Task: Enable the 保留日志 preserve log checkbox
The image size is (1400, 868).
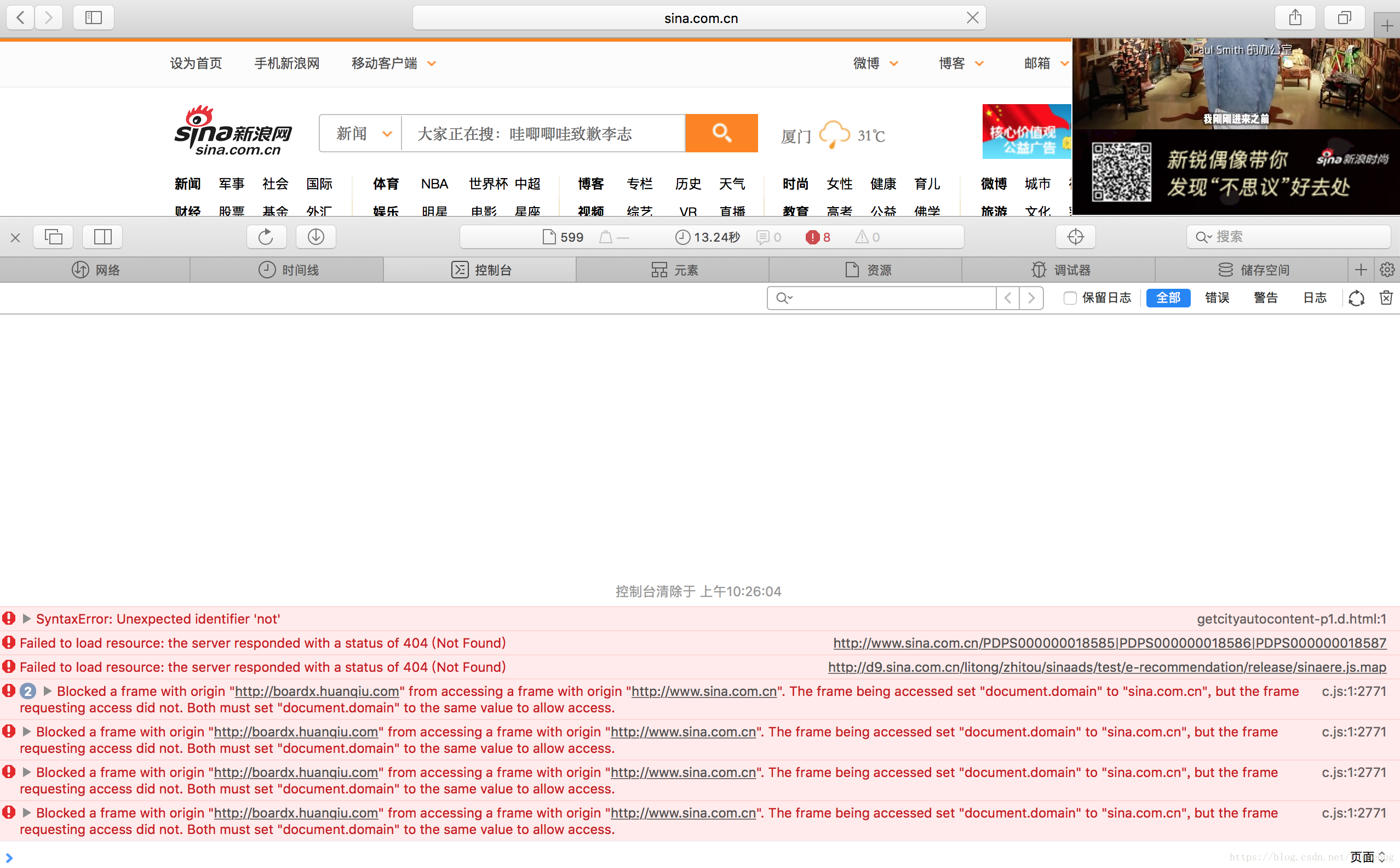Action: tap(1070, 298)
